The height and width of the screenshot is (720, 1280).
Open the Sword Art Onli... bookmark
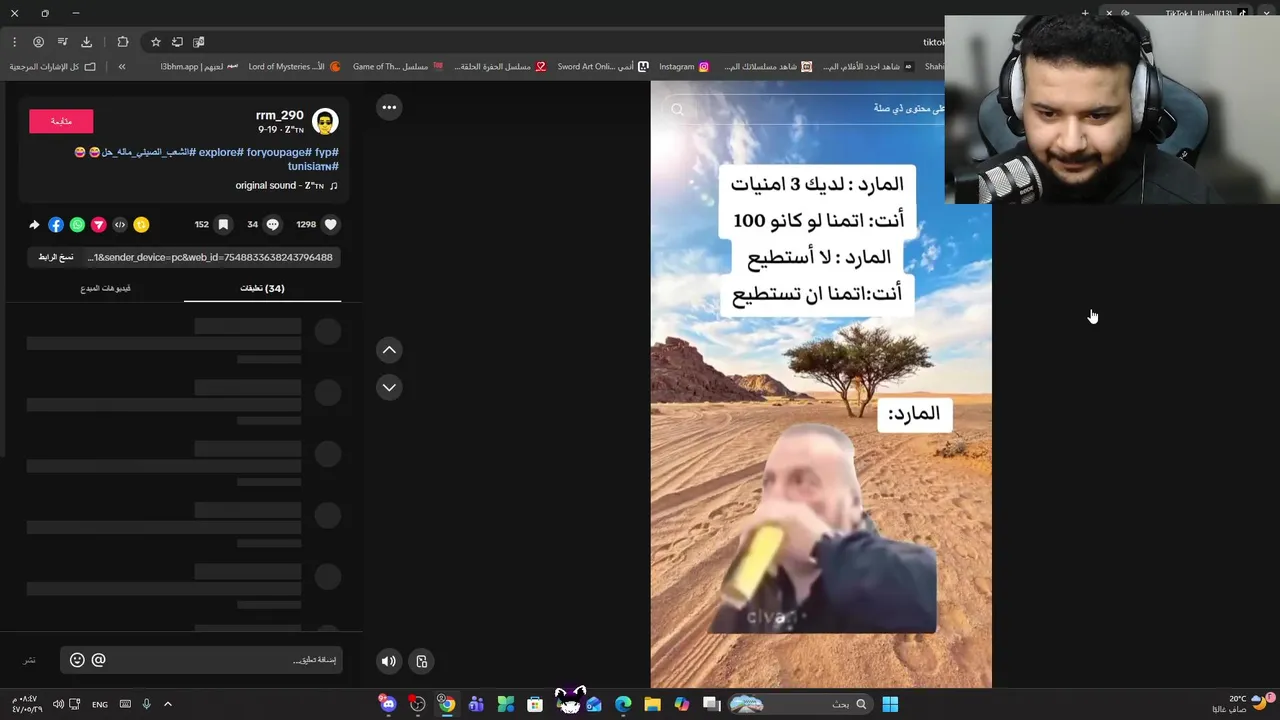click(x=603, y=67)
